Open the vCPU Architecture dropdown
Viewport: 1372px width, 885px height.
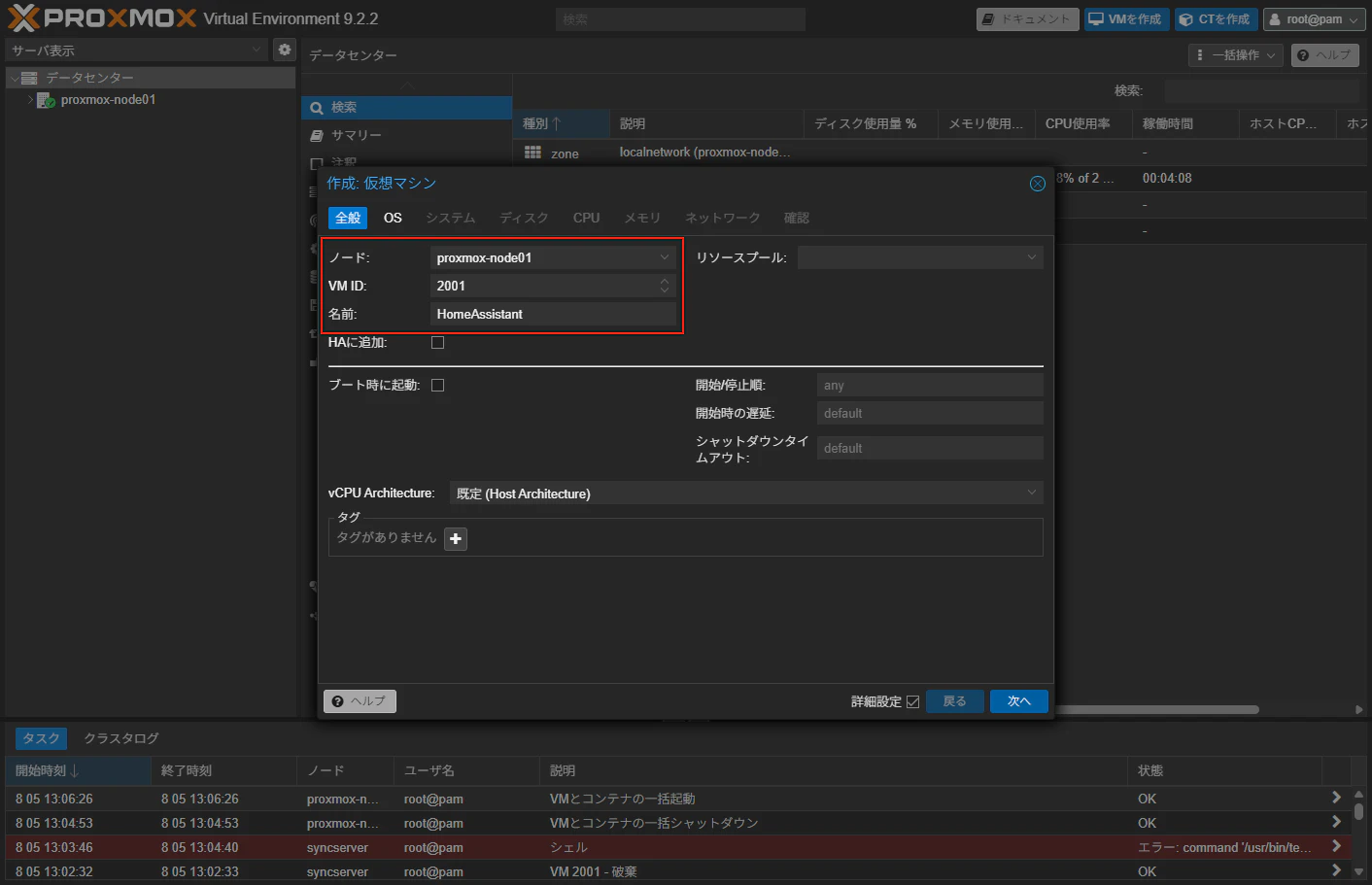click(746, 494)
